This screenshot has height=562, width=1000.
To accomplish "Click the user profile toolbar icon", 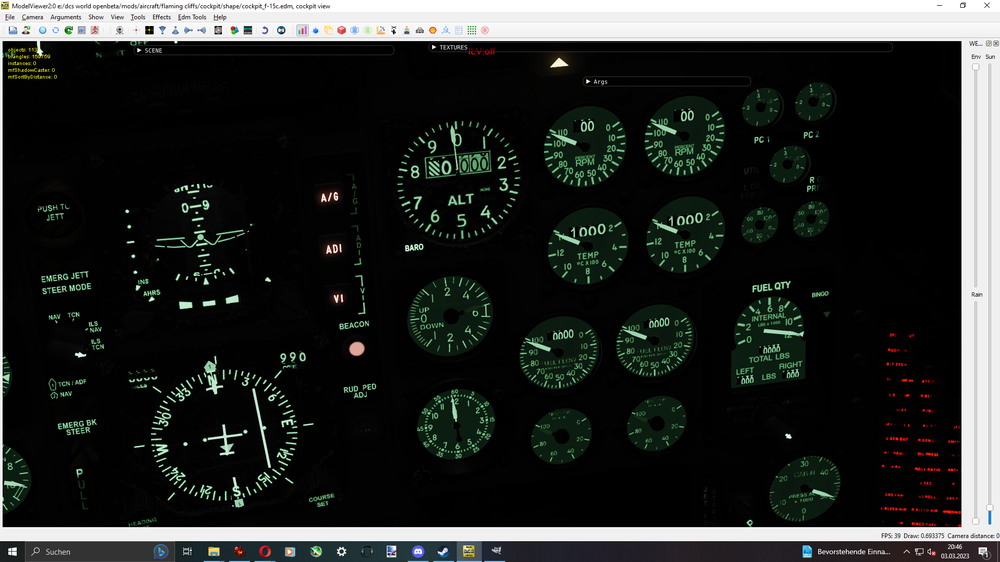I will click(x=26, y=30).
